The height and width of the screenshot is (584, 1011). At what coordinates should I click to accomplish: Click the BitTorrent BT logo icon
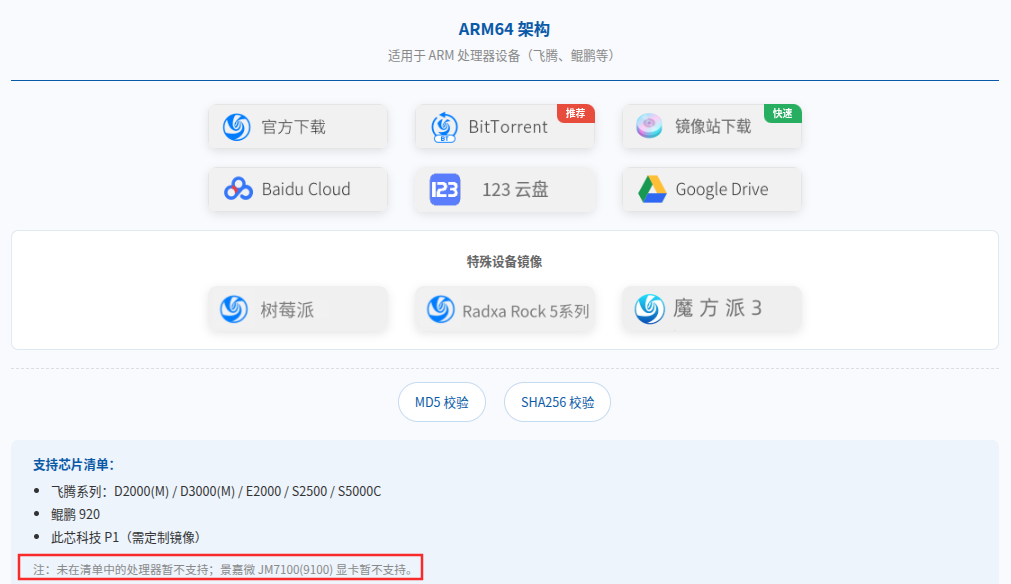tap(444, 126)
